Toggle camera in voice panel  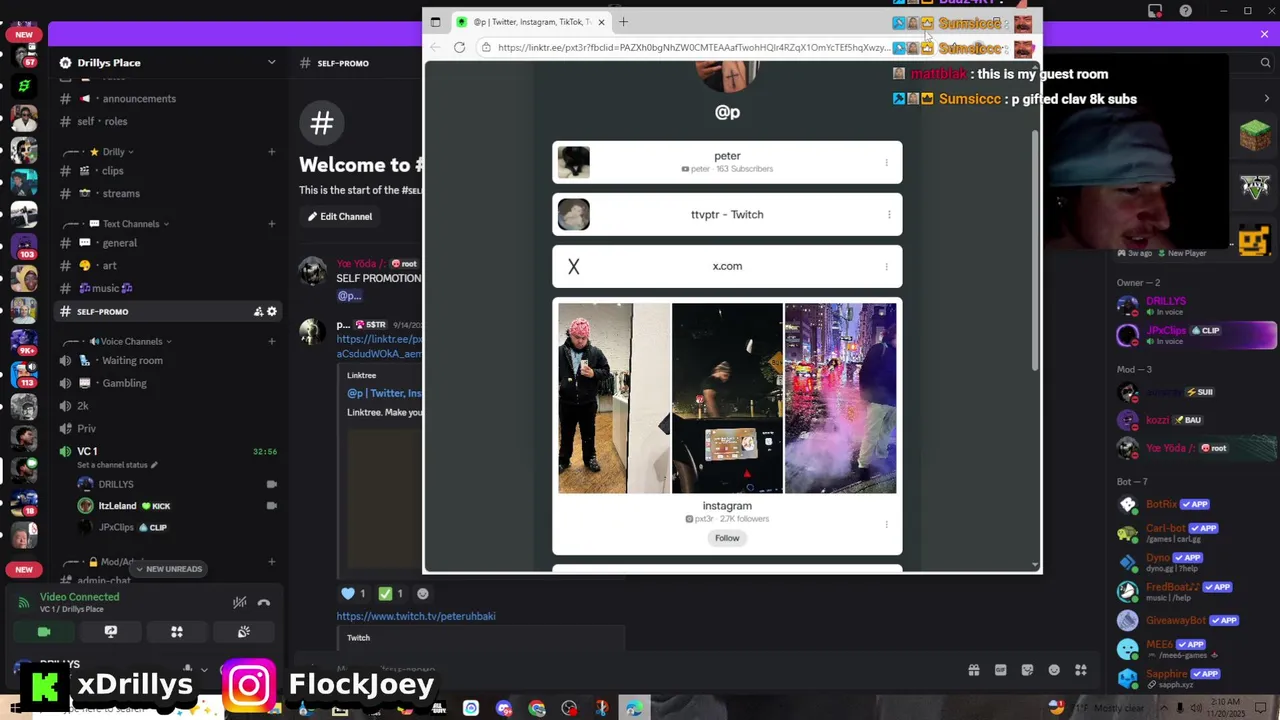point(44,632)
